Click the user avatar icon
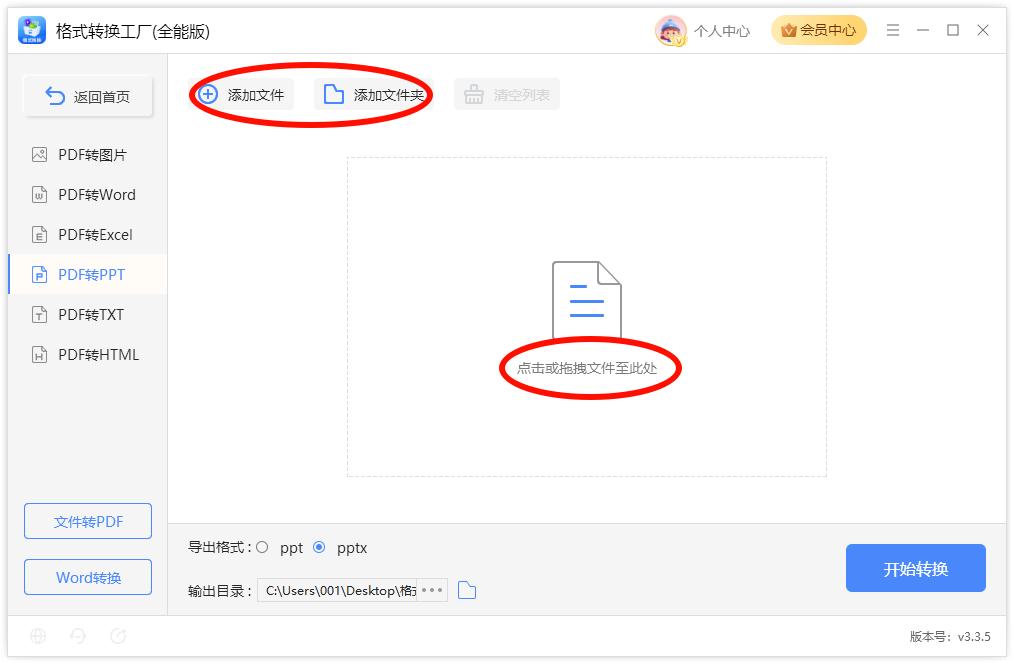The height and width of the screenshot is (664, 1014). coord(671,30)
